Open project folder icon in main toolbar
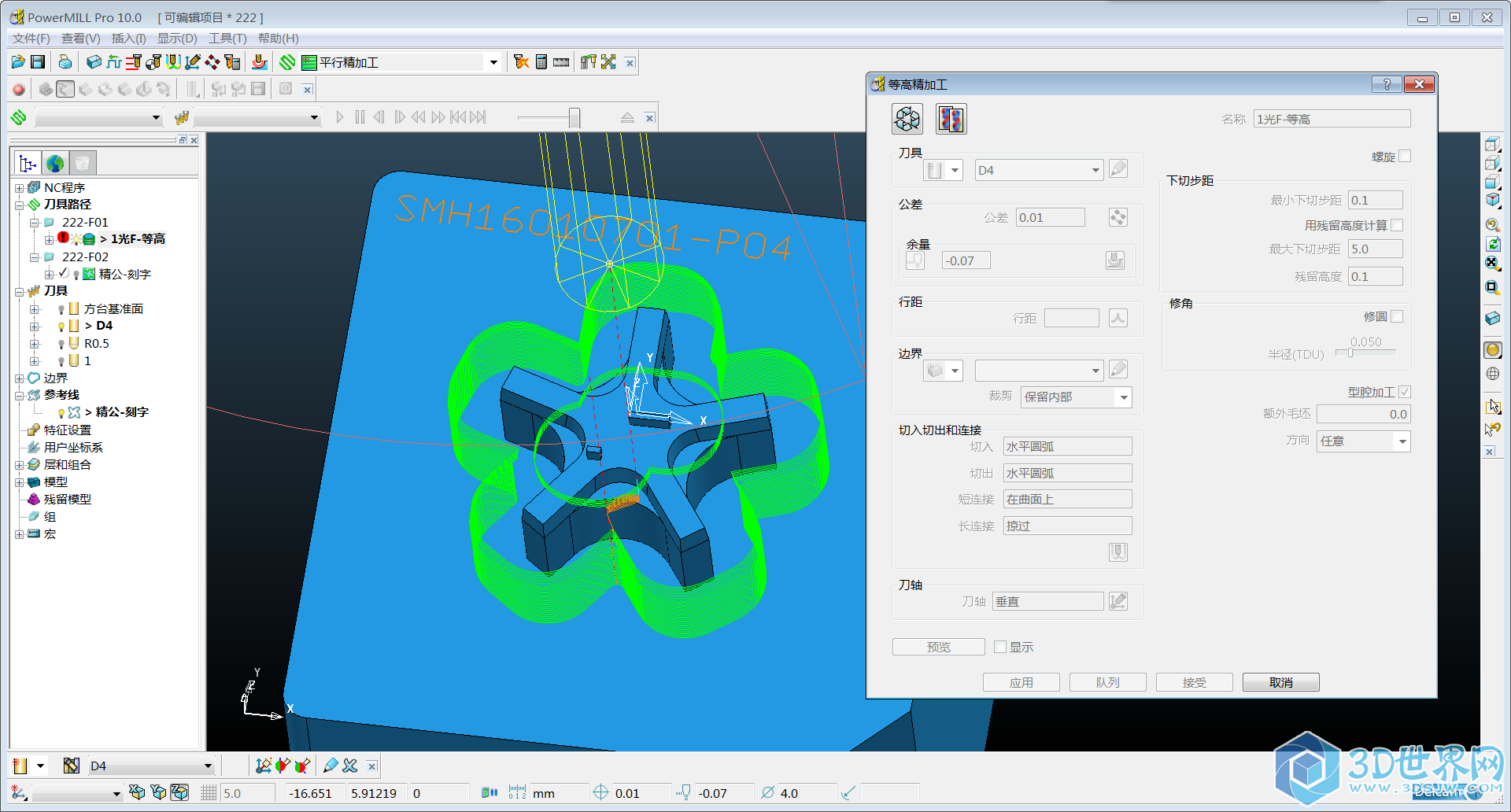The image size is (1511, 812). [18, 62]
